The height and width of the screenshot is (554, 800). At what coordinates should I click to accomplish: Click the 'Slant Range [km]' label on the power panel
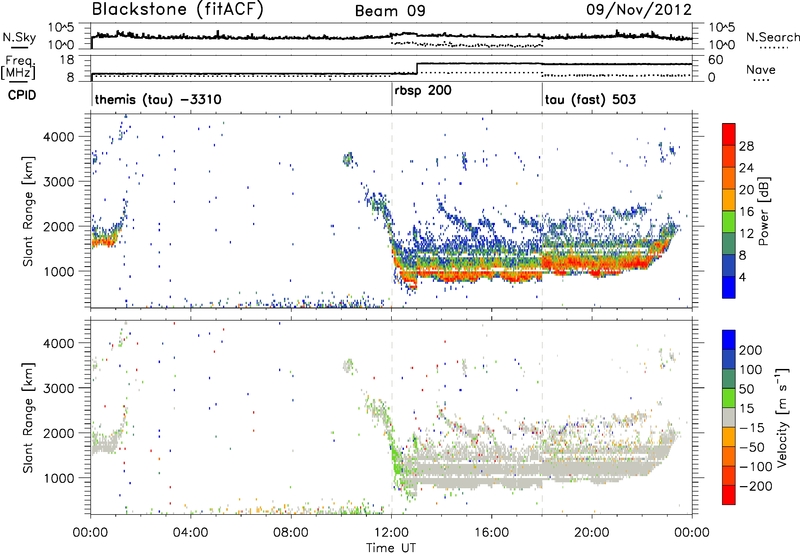28,211
